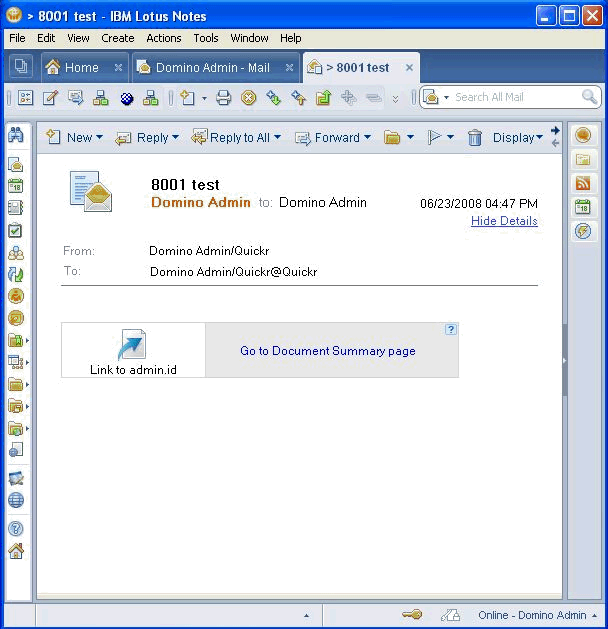Close the Home tab
This screenshot has height=629, width=608.
click(x=118, y=67)
